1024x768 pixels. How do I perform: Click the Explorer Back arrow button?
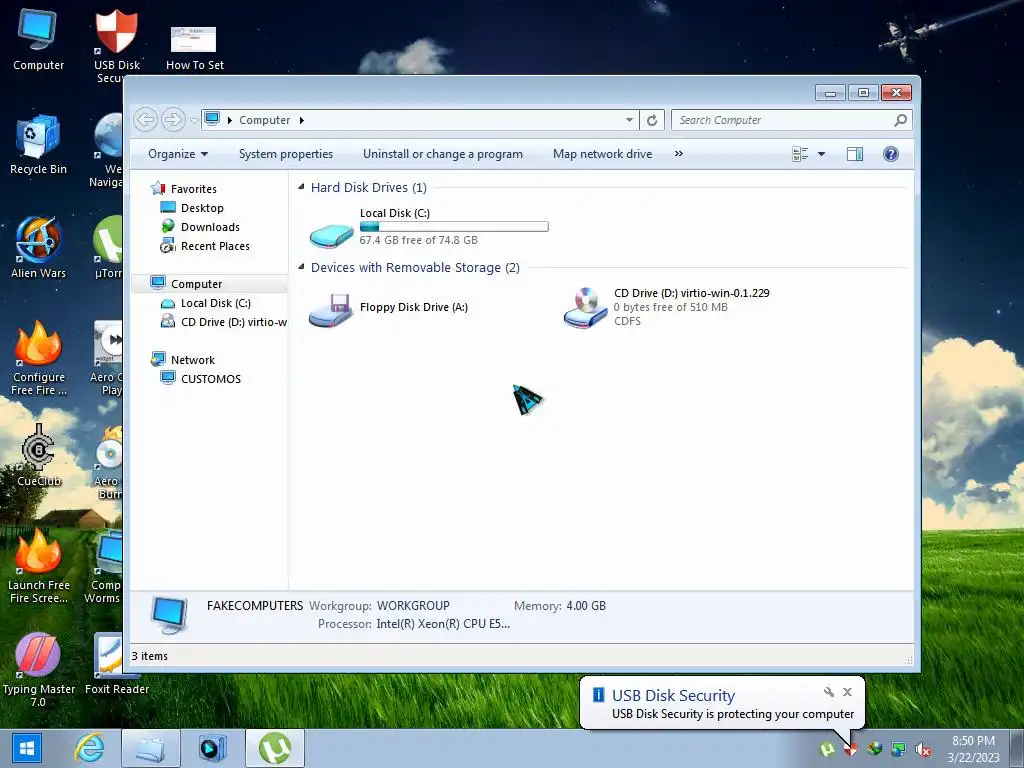coord(146,120)
